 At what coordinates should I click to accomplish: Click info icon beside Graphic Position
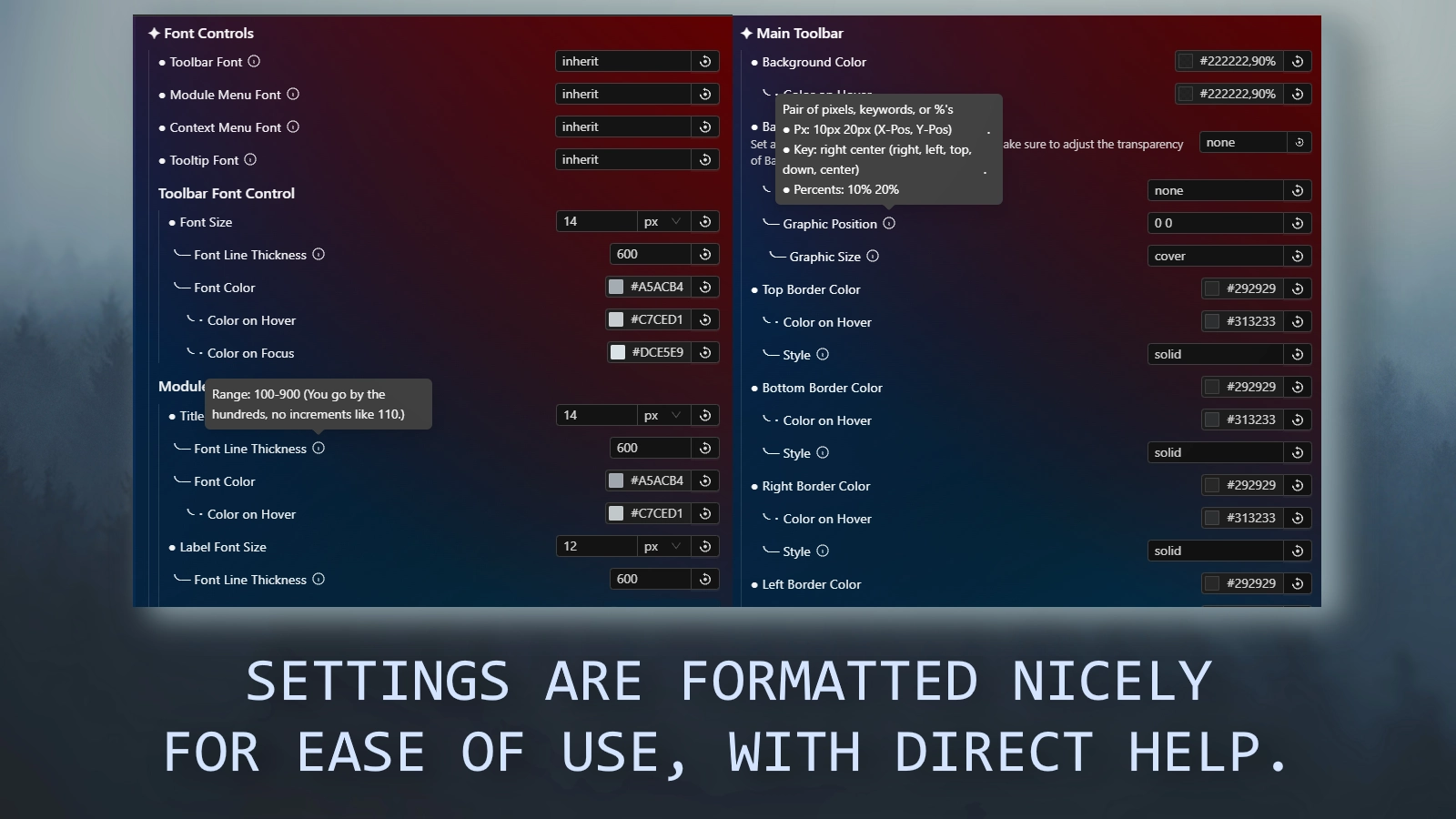pyautogui.click(x=889, y=224)
